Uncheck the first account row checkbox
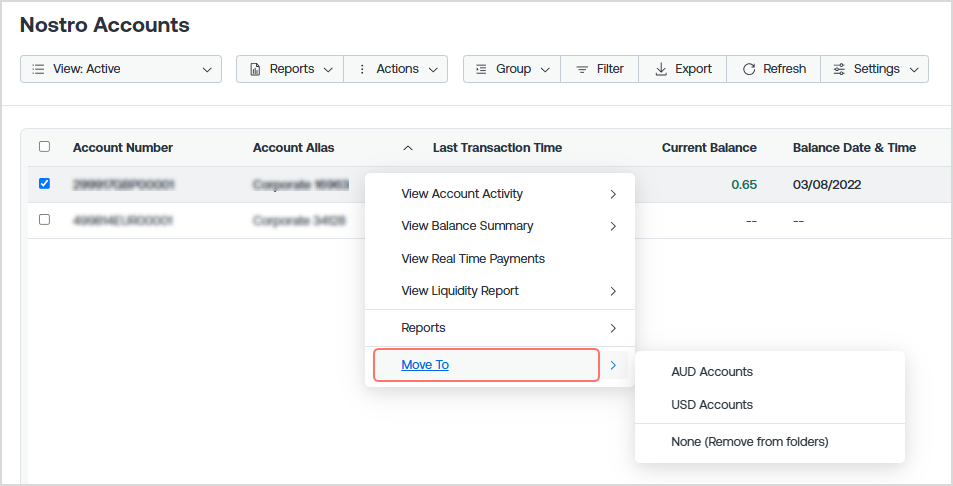 tap(44, 183)
